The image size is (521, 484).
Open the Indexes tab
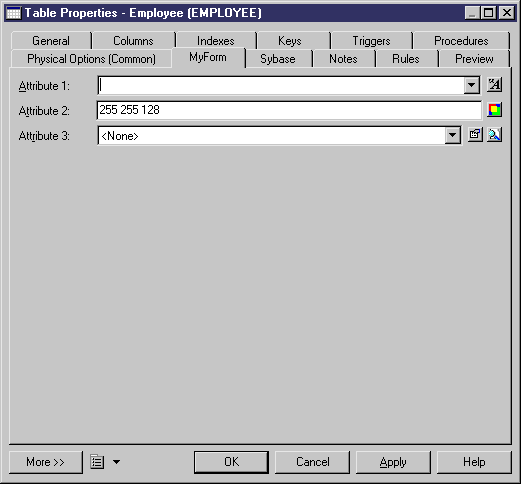216,41
